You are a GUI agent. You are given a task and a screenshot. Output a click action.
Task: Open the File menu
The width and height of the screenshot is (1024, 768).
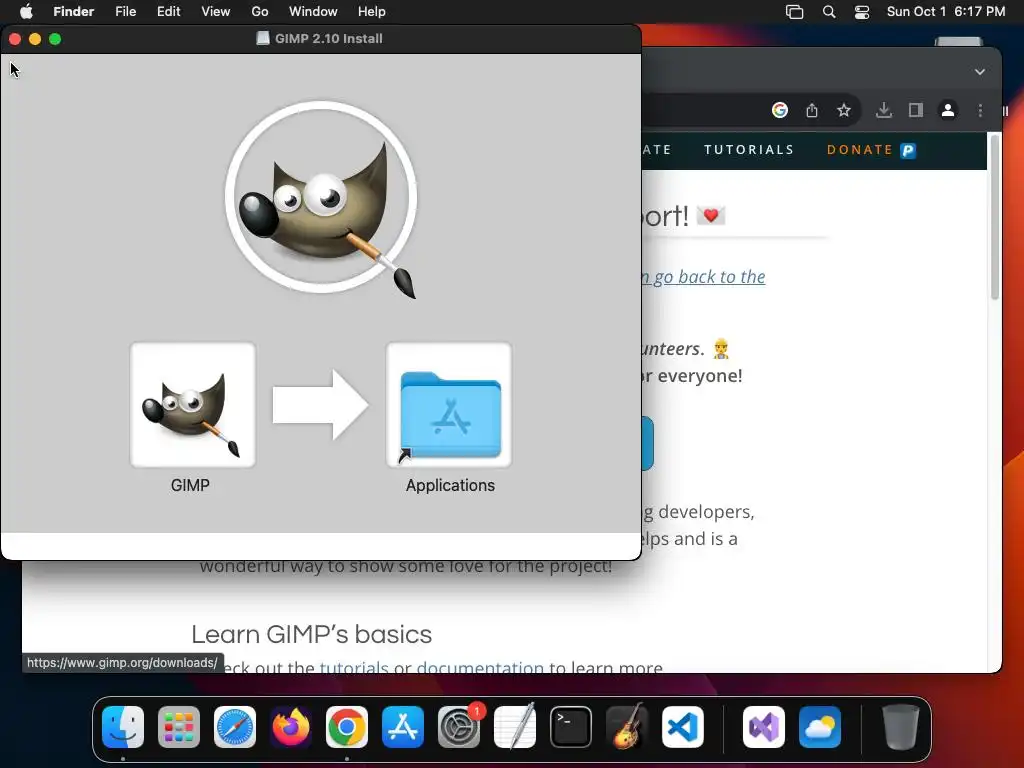coord(125,12)
